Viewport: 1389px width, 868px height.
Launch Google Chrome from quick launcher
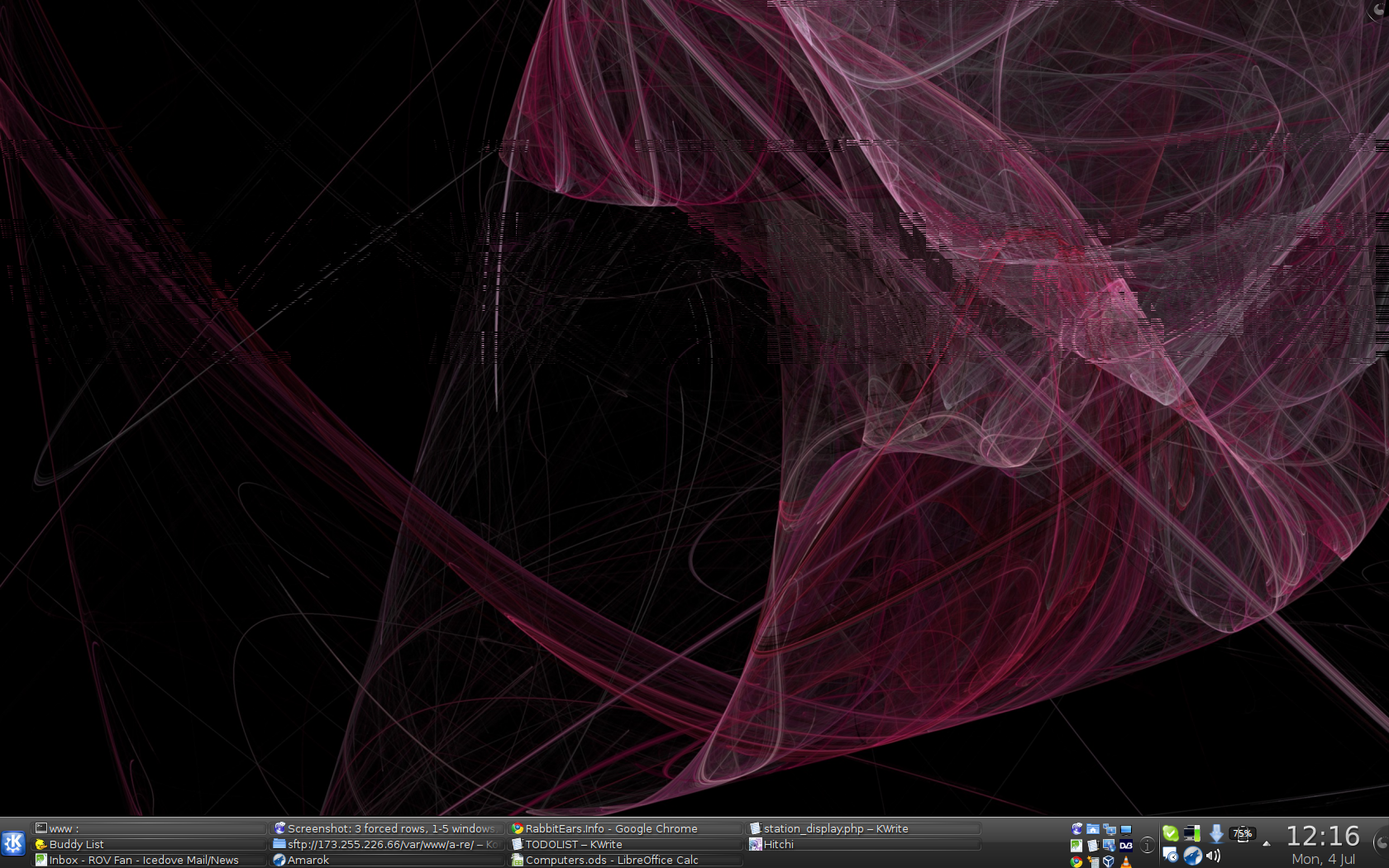tap(1076, 861)
